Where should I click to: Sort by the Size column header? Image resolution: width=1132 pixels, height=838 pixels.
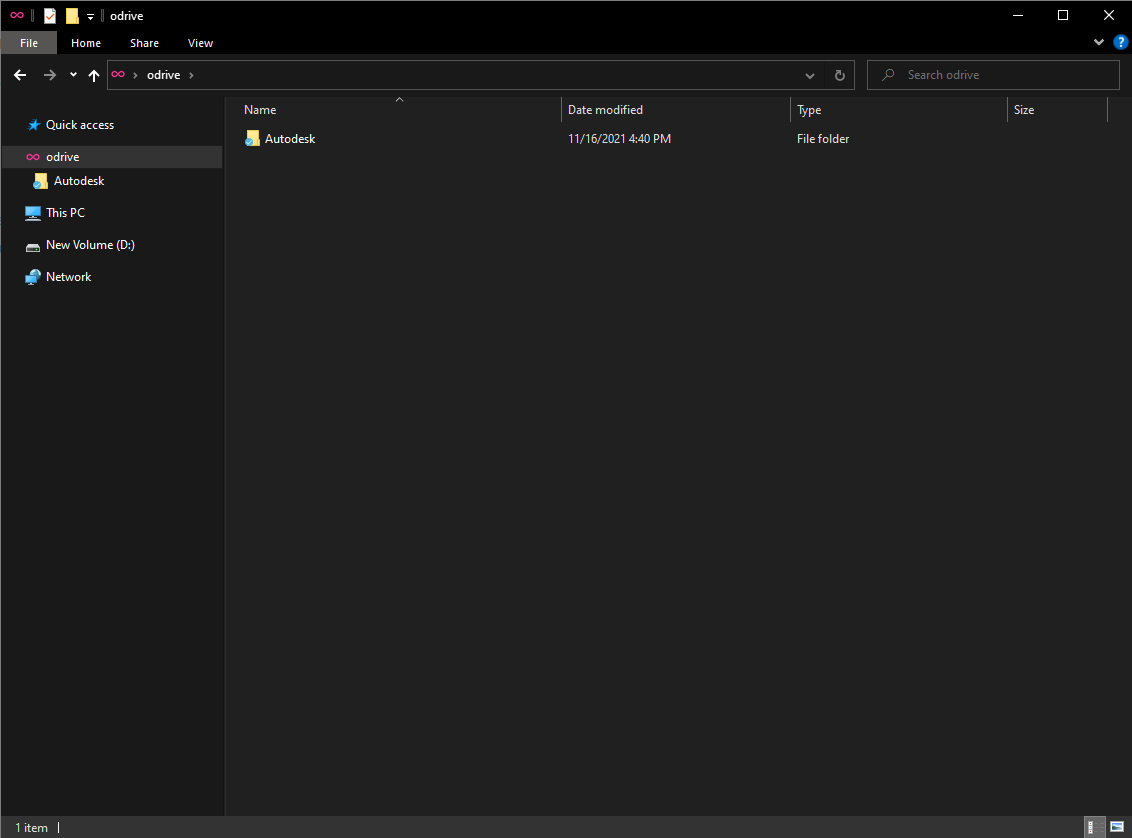pyautogui.click(x=1057, y=110)
